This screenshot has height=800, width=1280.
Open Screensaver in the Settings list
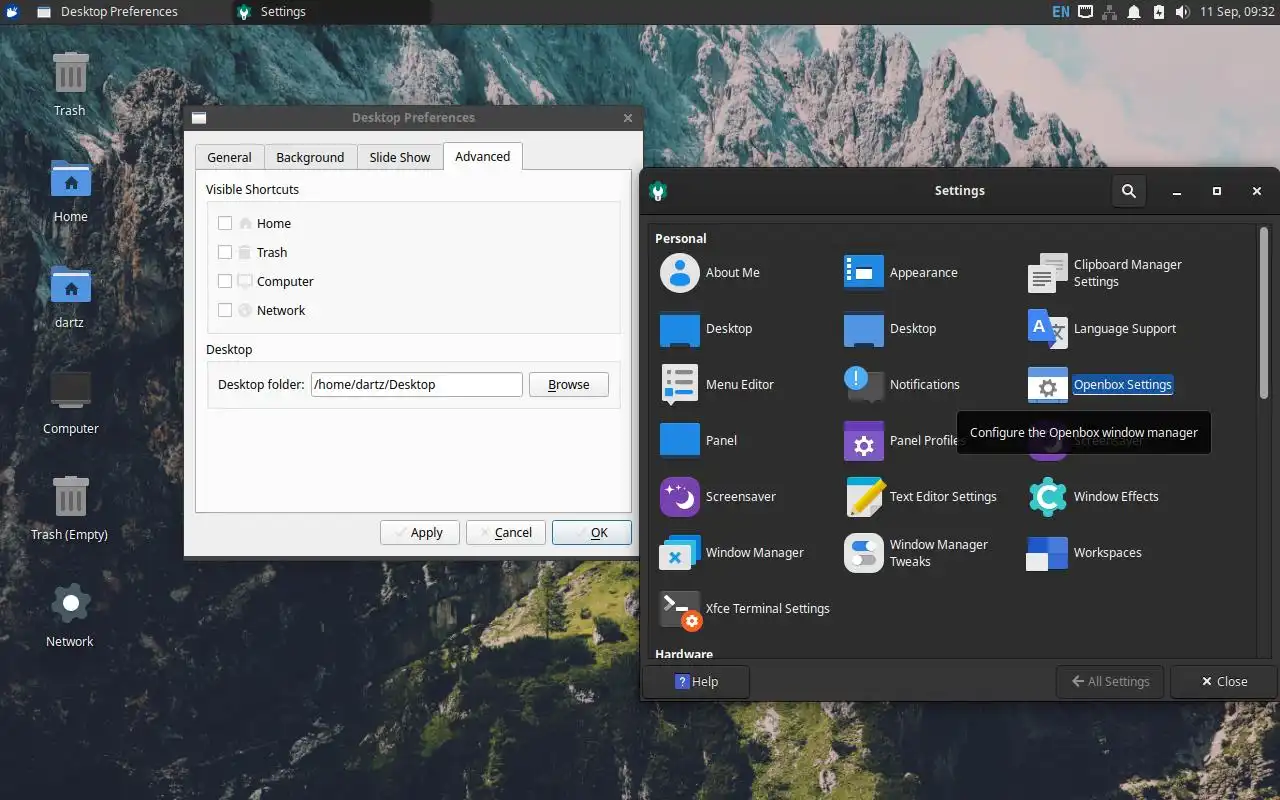[x=718, y=496]
